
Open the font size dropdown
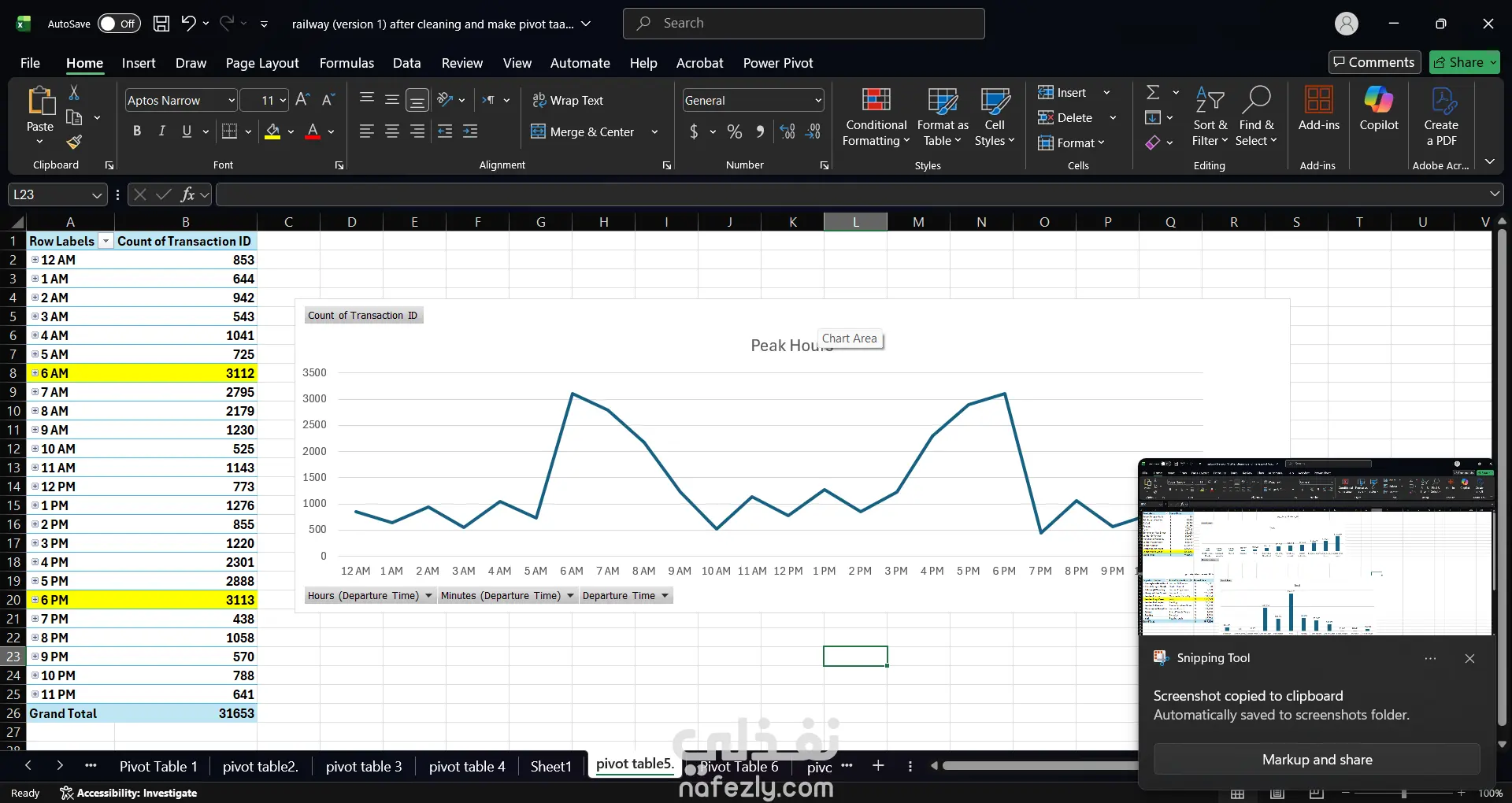tap(283, 101)
